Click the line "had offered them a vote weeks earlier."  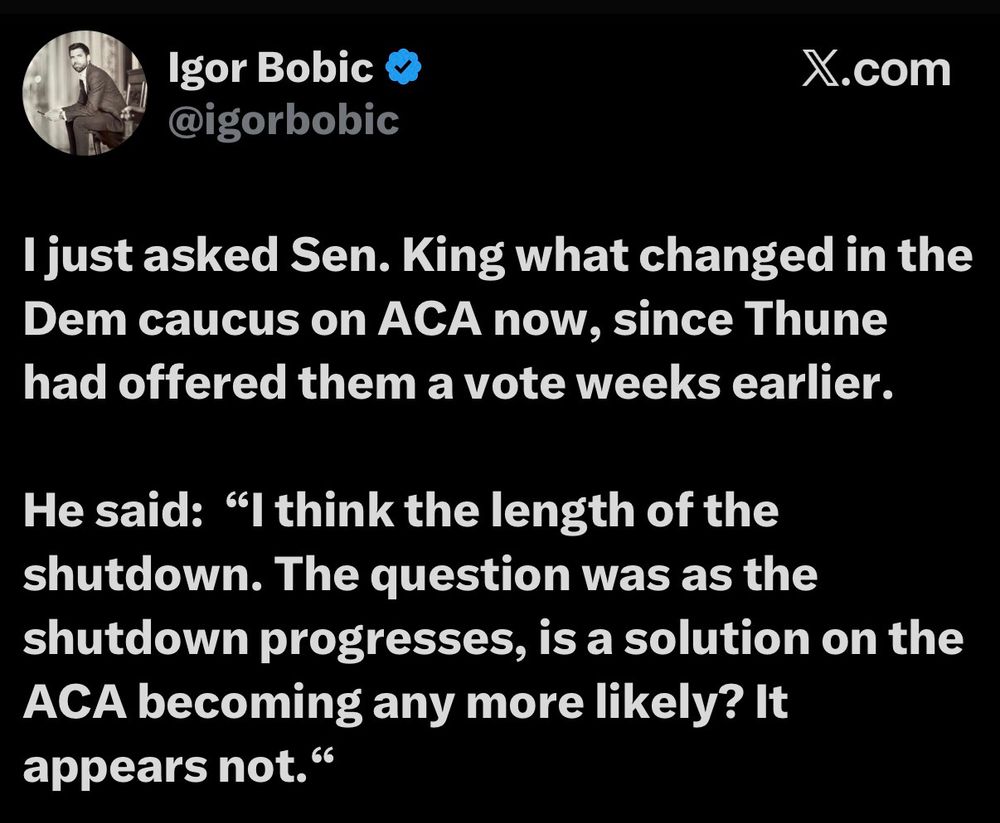(x=458, y=383)
